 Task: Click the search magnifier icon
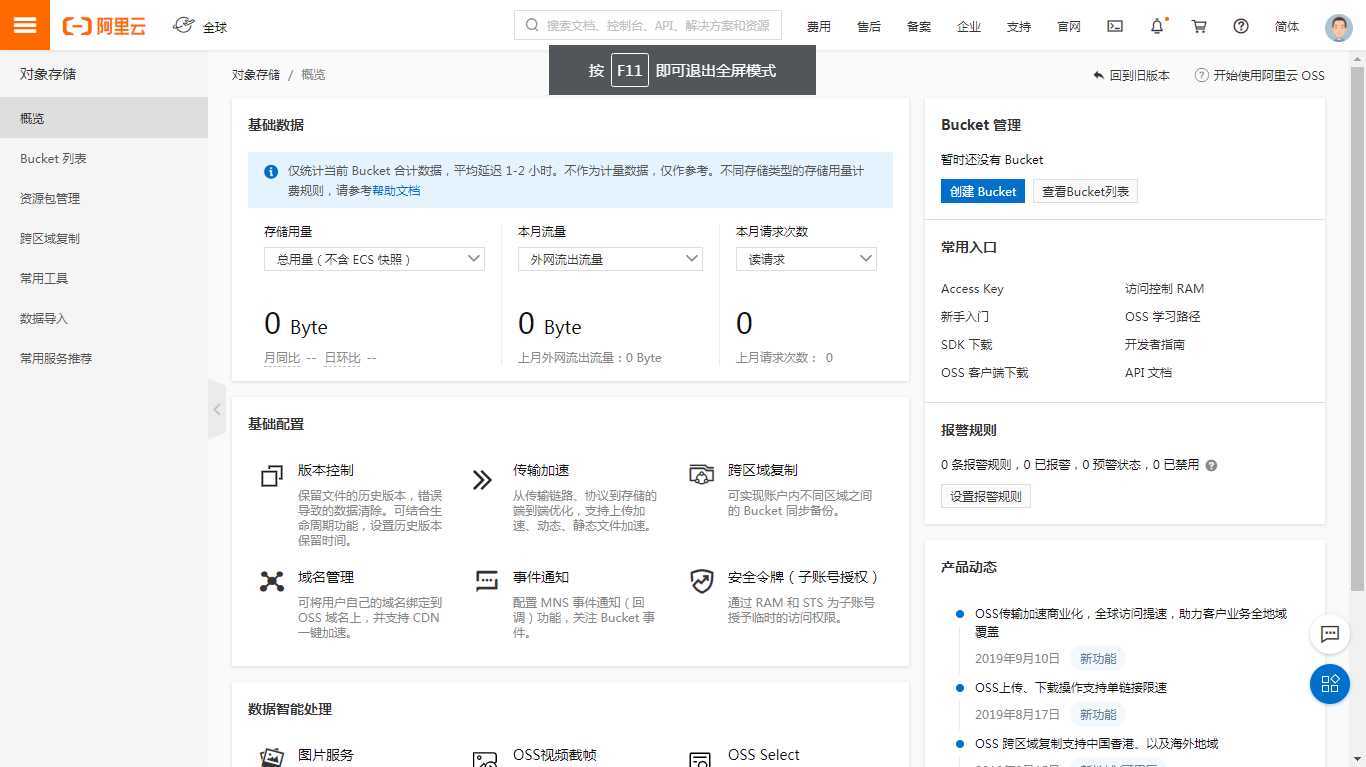[531, 25]
